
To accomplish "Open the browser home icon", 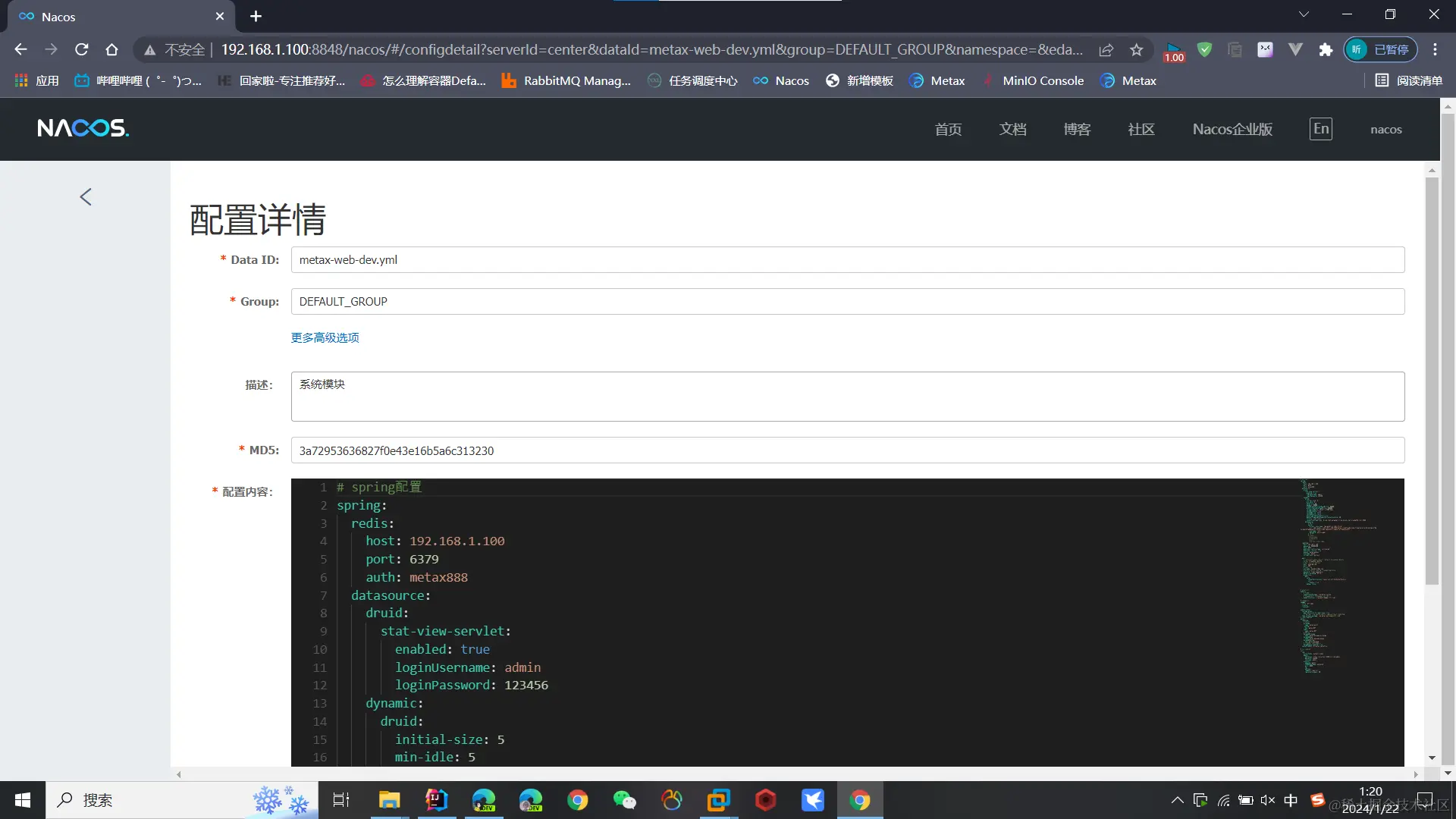I will click(112, 50).
